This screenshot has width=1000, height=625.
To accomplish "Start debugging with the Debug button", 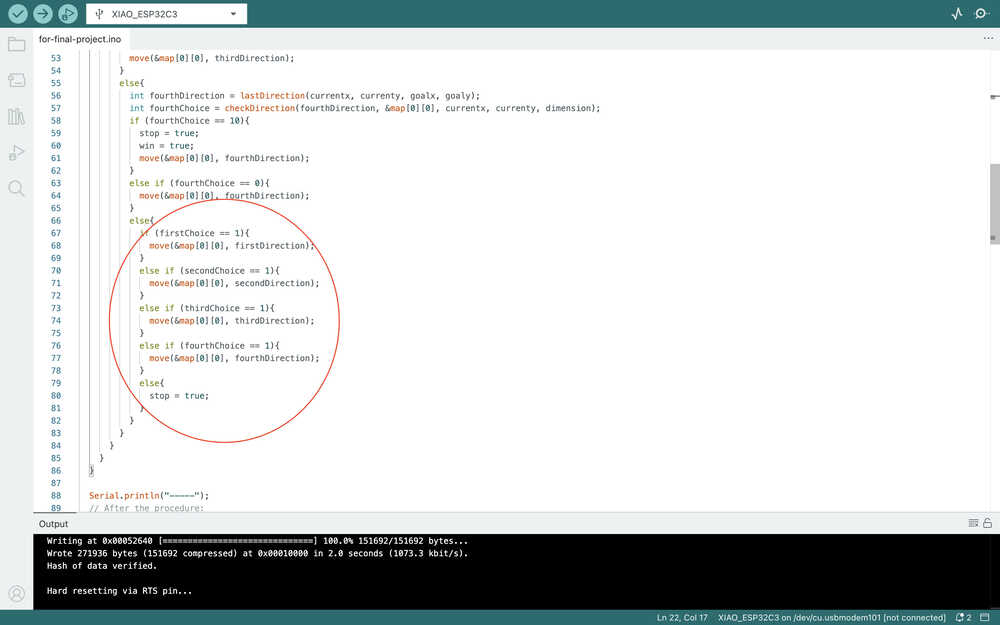I will (68, 13).
